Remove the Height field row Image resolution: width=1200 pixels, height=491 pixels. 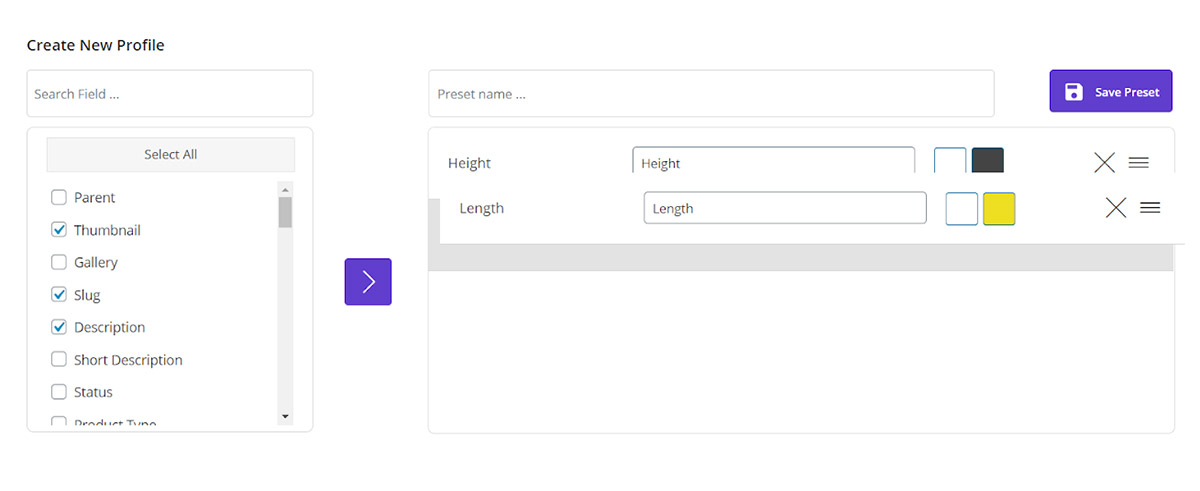coord(1104,163)
